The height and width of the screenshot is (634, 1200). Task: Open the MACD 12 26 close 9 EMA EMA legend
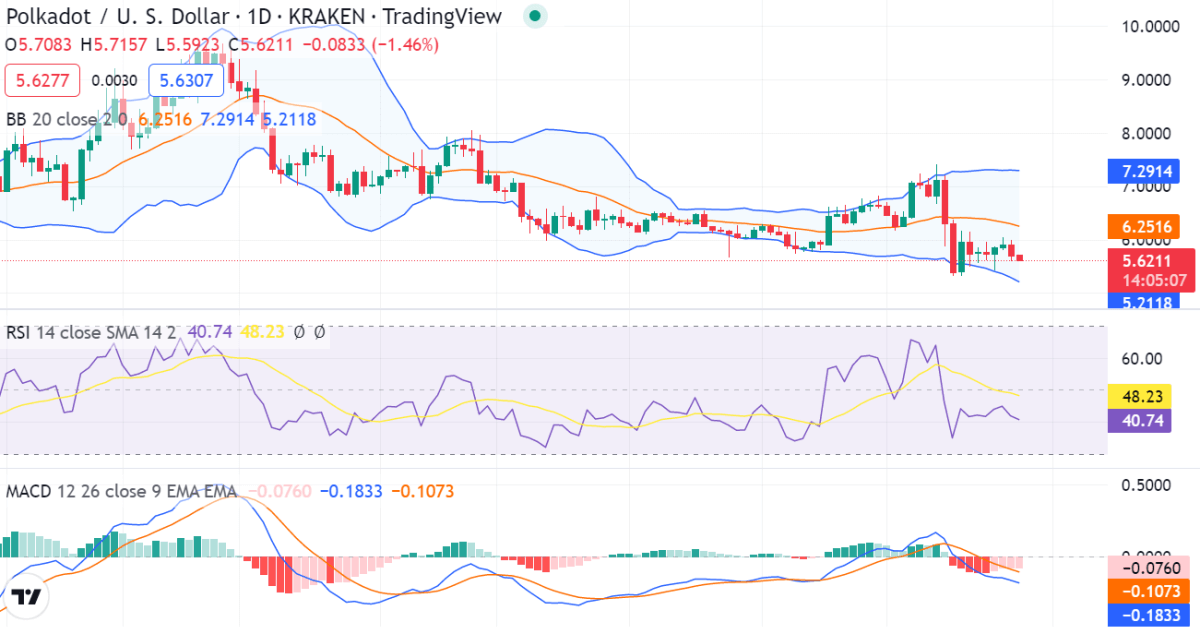point(121,491)
